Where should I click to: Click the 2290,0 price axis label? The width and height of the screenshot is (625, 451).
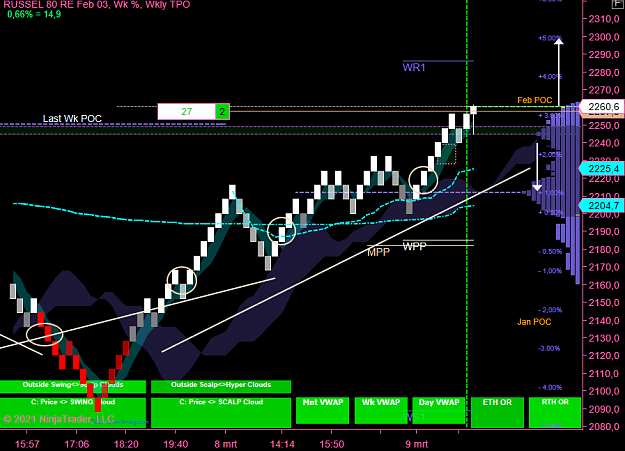[x=603, y=55]
